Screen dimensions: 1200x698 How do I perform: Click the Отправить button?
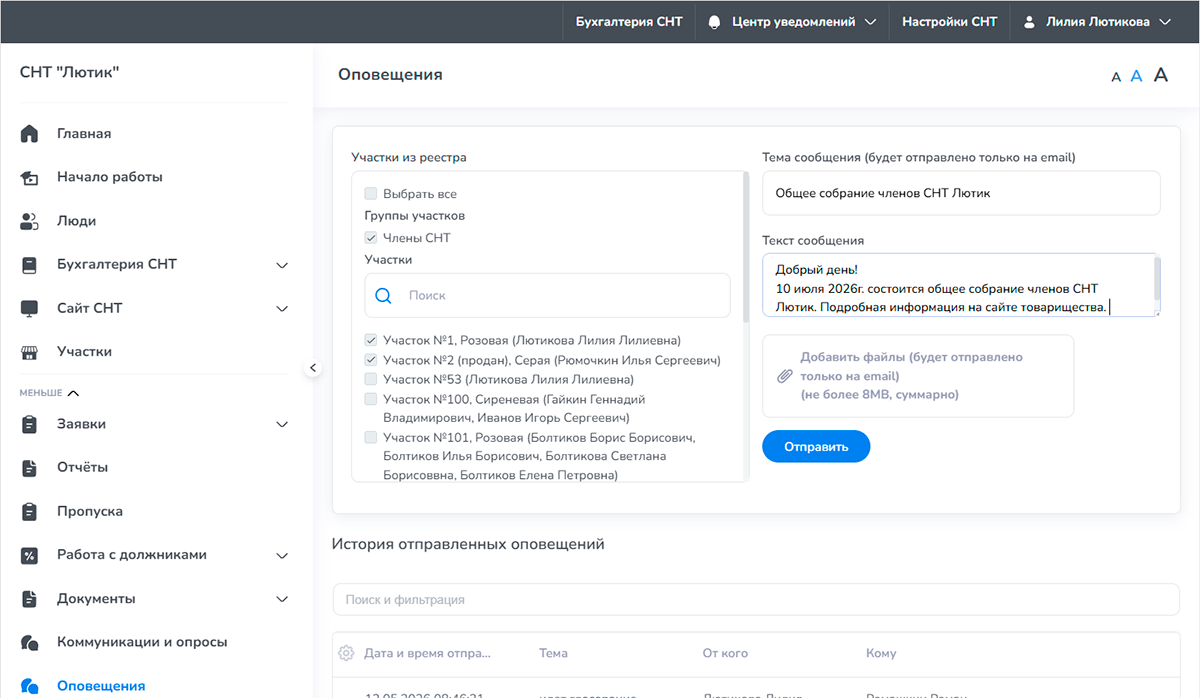(x=816, y=447)
